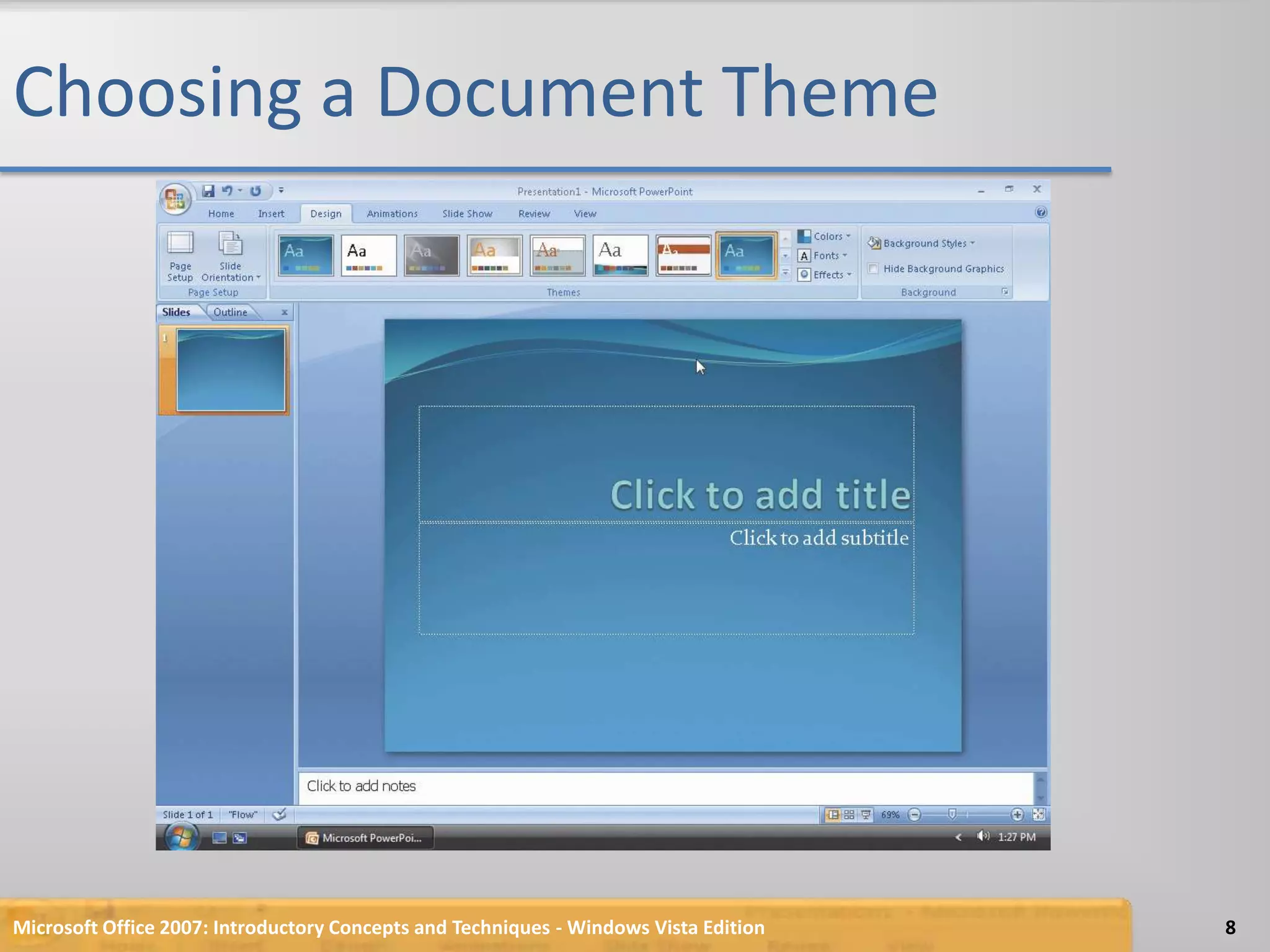Click the "Flow" theme name in status bar

(242, 814)
